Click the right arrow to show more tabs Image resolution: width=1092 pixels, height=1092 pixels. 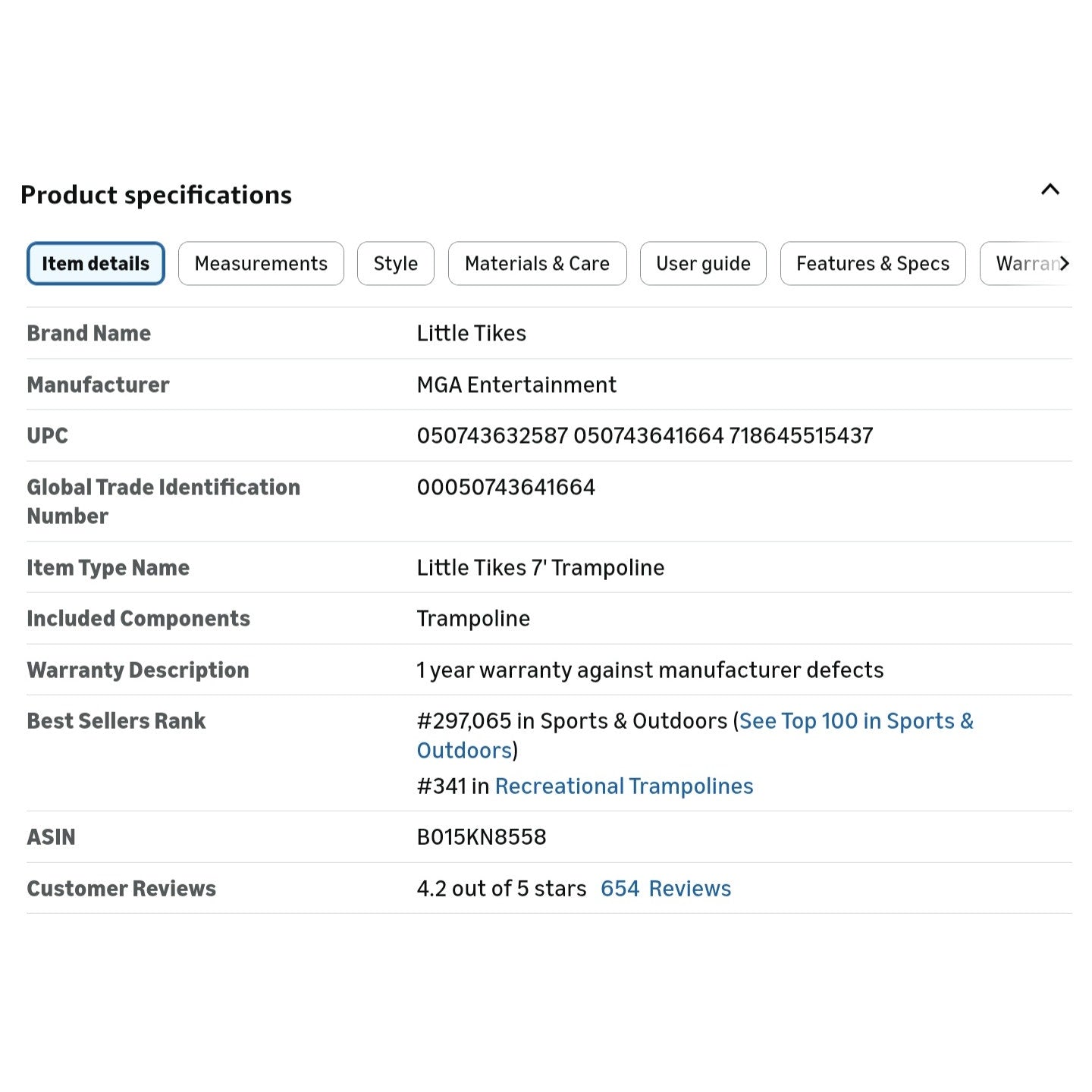click(x=1065, y=263)
